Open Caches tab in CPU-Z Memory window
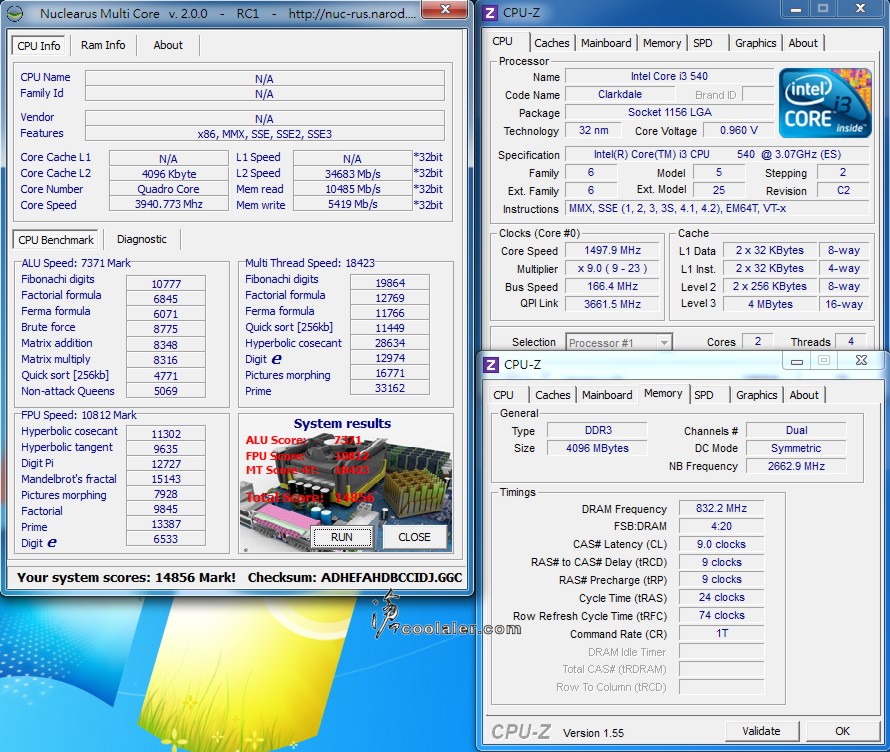 coord(553,395)
